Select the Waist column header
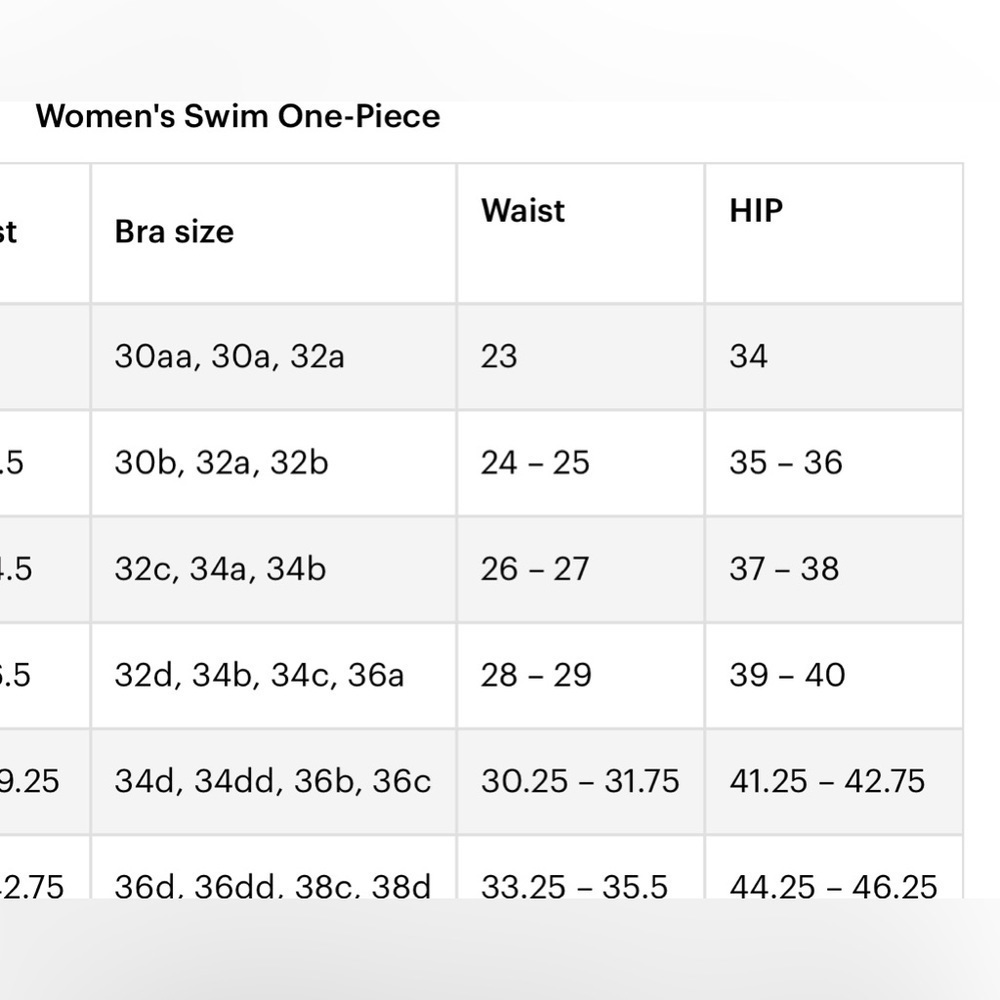The width and height of the screenshot is (1000, 1000). pos(523,211)
